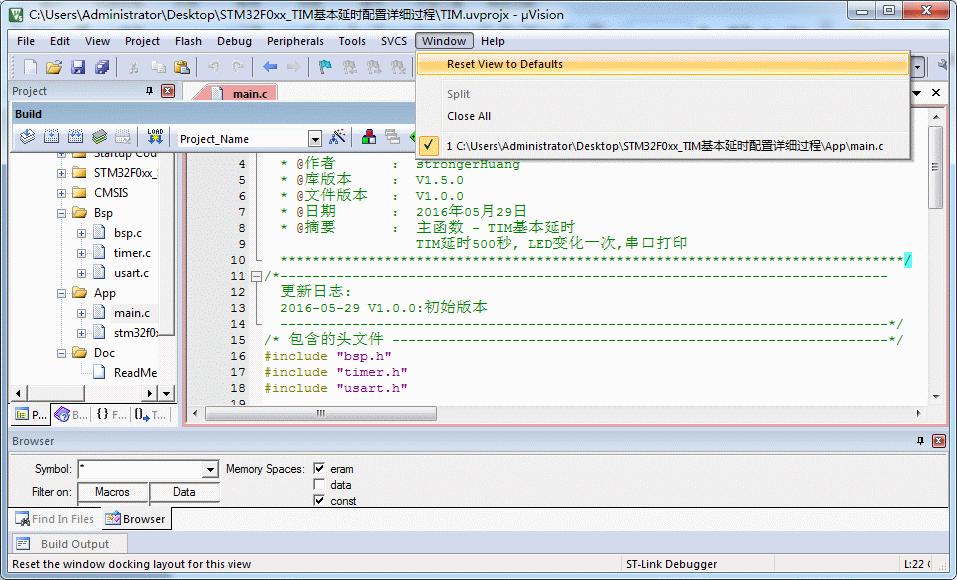This screenshot has height=580, width=957.
Task: Click the Rebuild all target files icon
Action: tap(76, 137)
